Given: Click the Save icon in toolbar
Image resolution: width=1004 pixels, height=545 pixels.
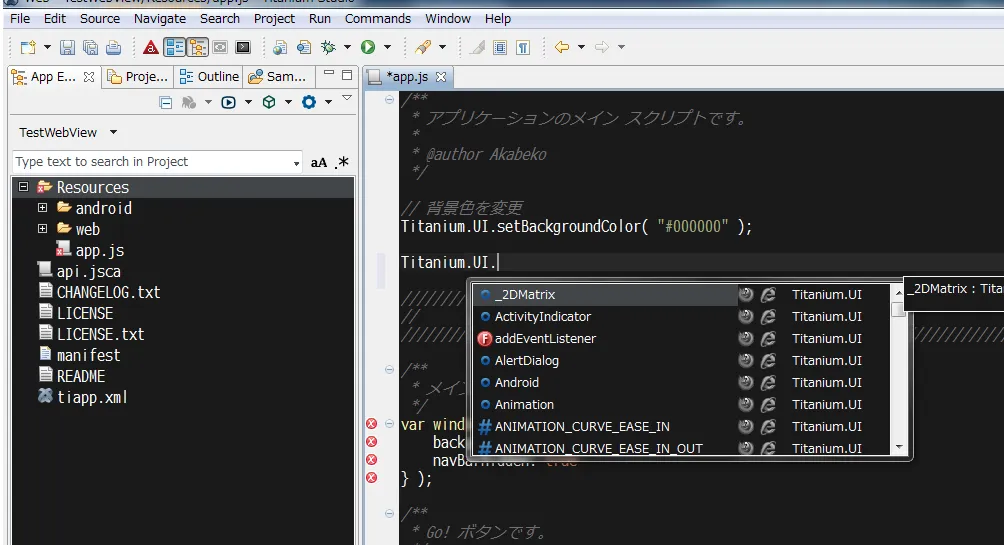Looking at the screenshot, I should pyautogui.click(x=67, y=47).
